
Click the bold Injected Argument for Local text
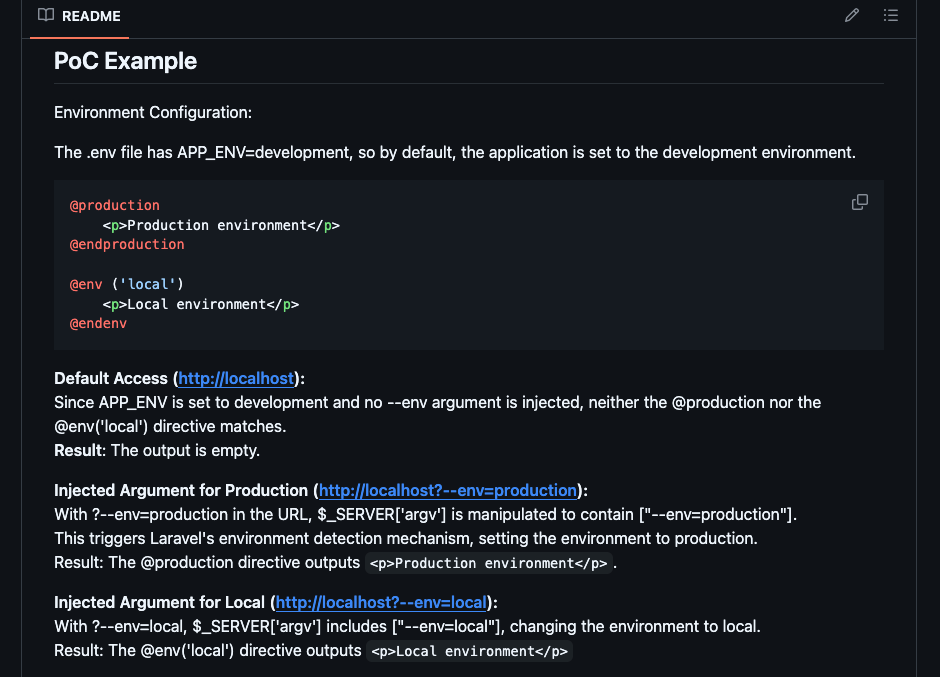tap(159, 602)
